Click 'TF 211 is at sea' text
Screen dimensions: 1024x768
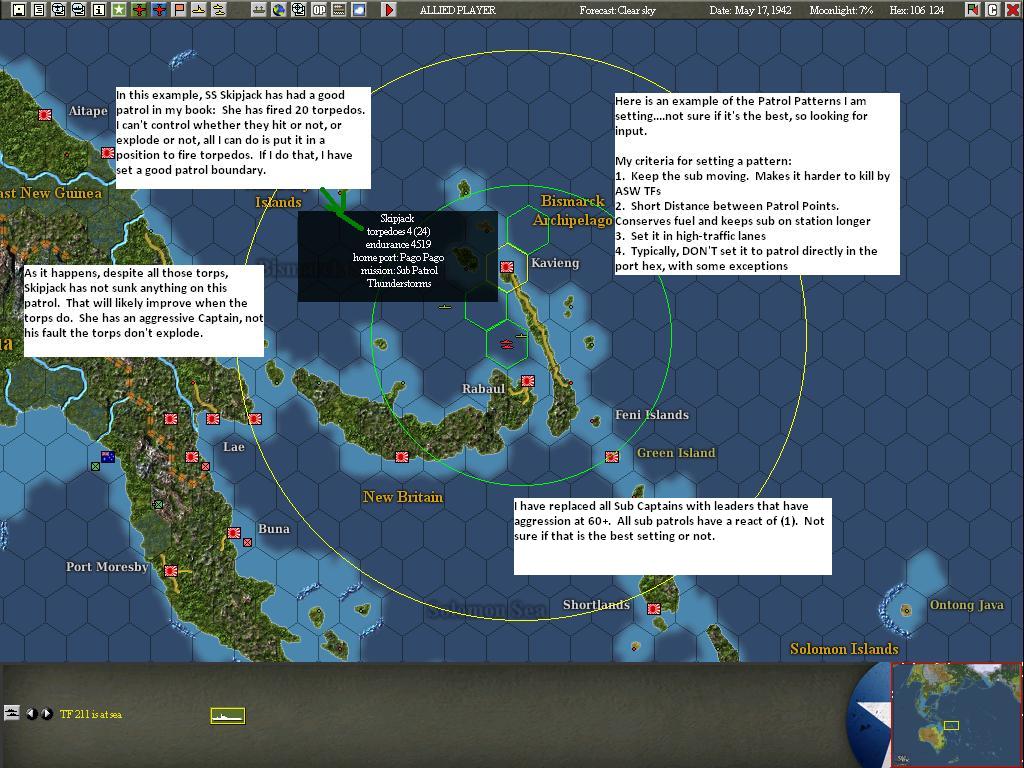[x=91, y=714]
